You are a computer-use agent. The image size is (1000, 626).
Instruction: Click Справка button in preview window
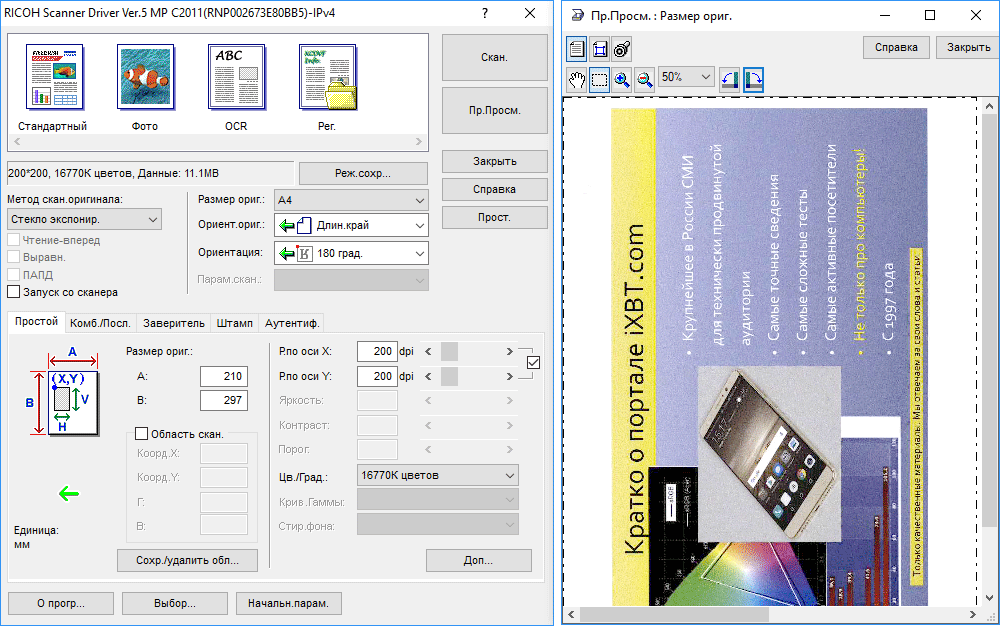point(896,47)
